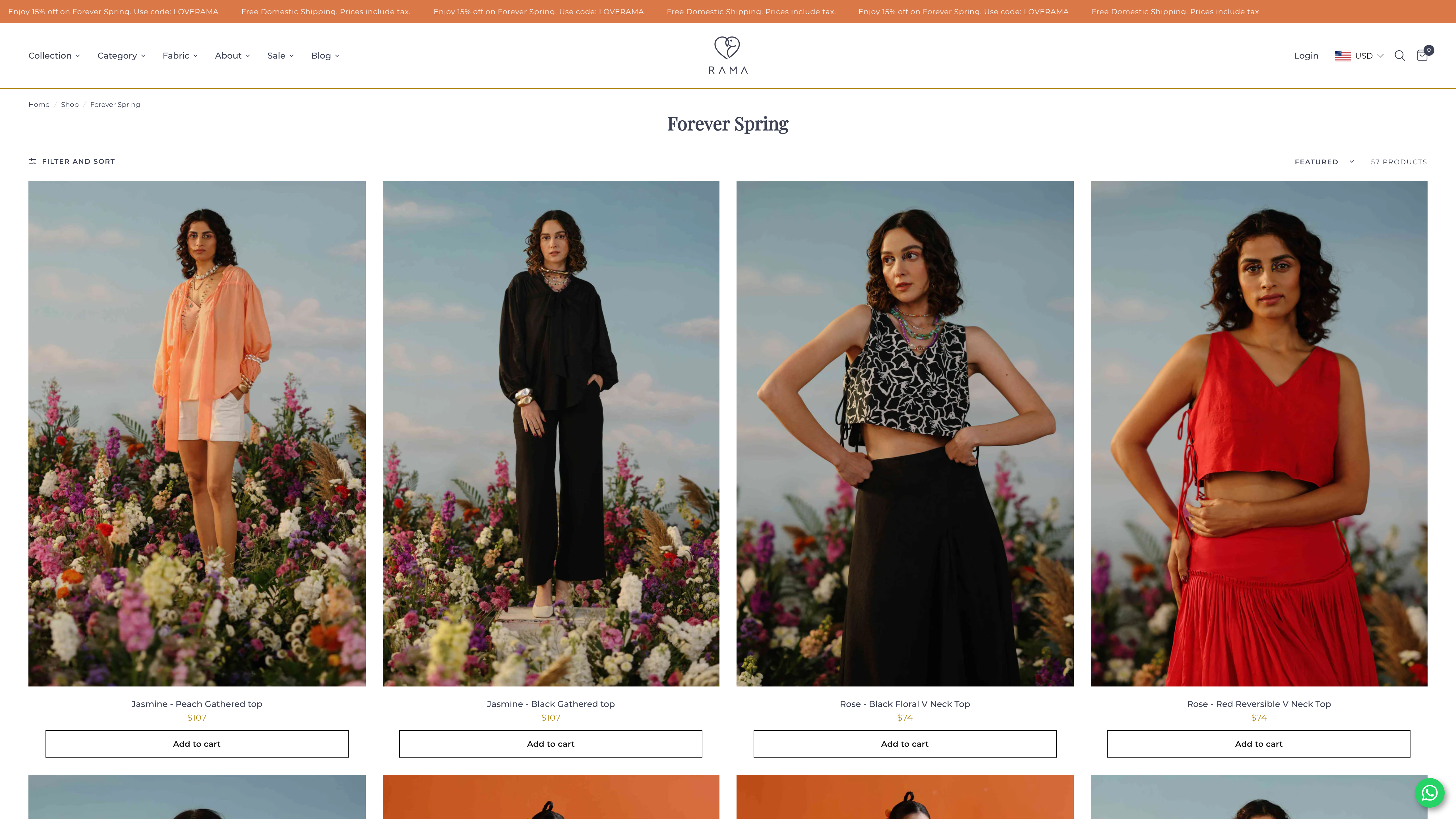1456x819 pixels.
Task: Click the Login link
Action: pos(1306,55)
